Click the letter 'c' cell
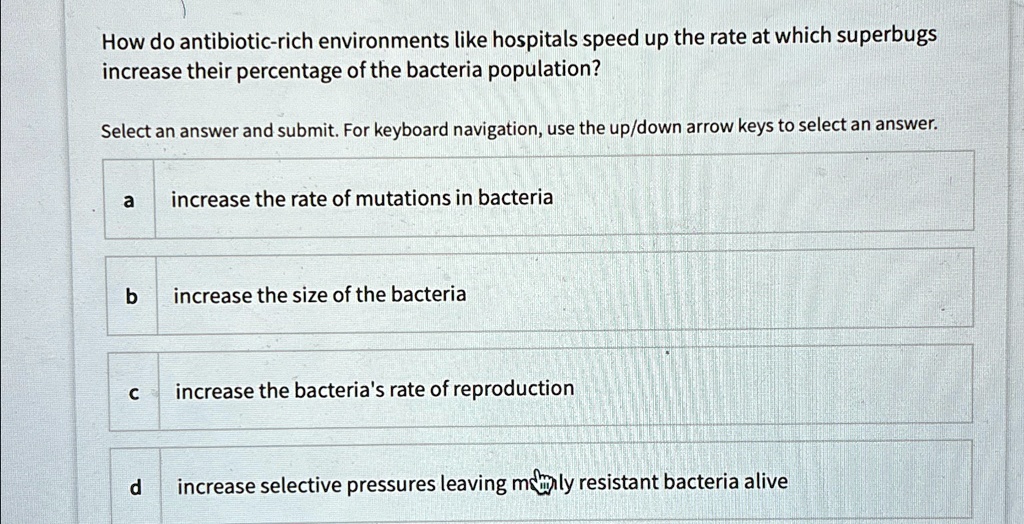The height and width of the screenshot is (524, 1024). (134, 392)
